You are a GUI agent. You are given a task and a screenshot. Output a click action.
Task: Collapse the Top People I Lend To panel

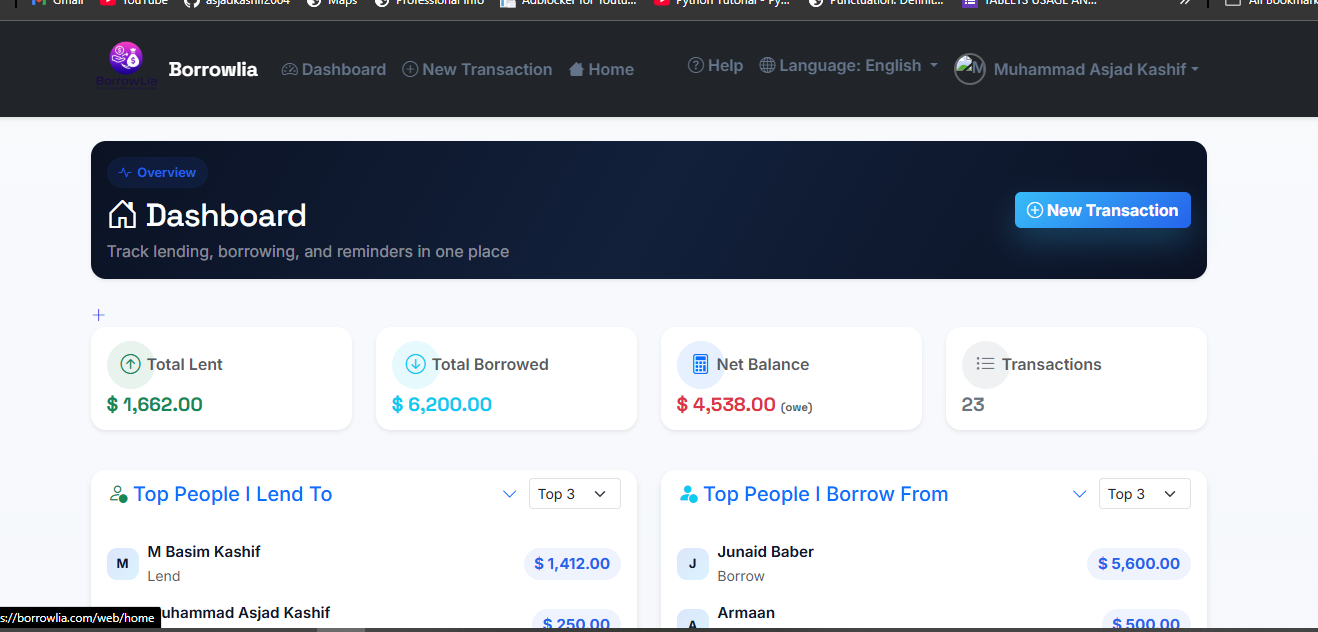point(510,494)
